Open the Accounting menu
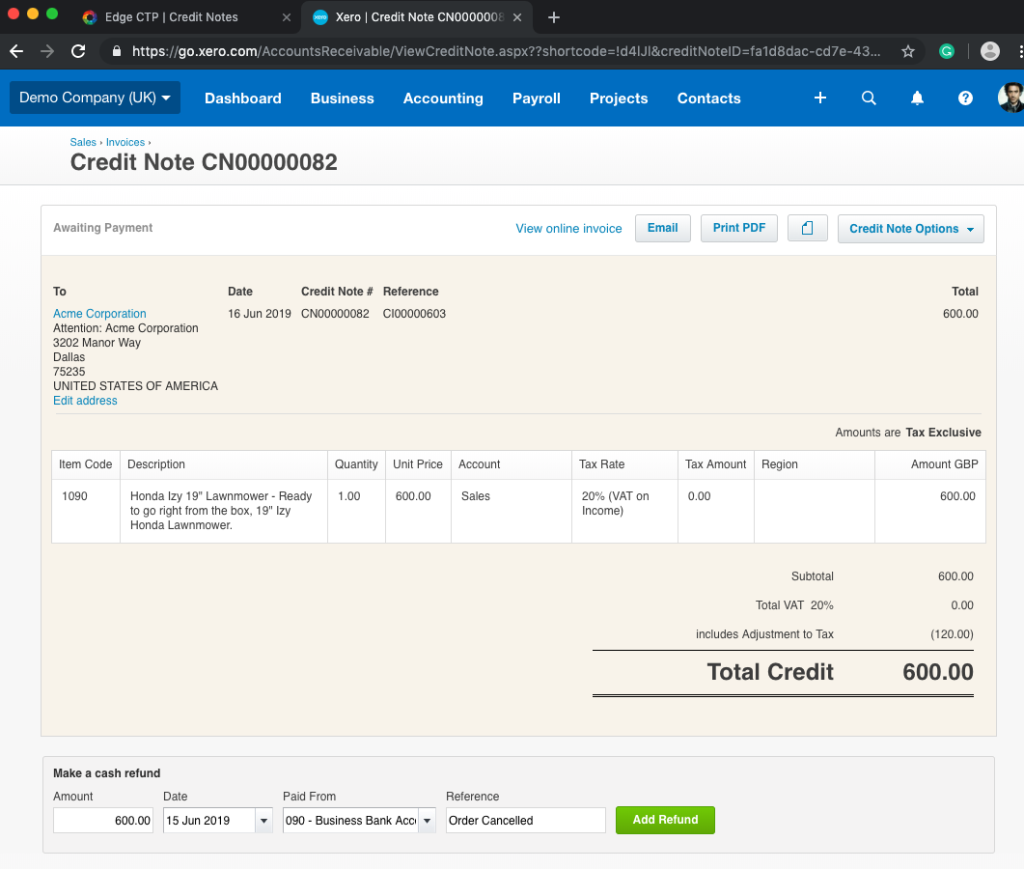 pos(443,99)
